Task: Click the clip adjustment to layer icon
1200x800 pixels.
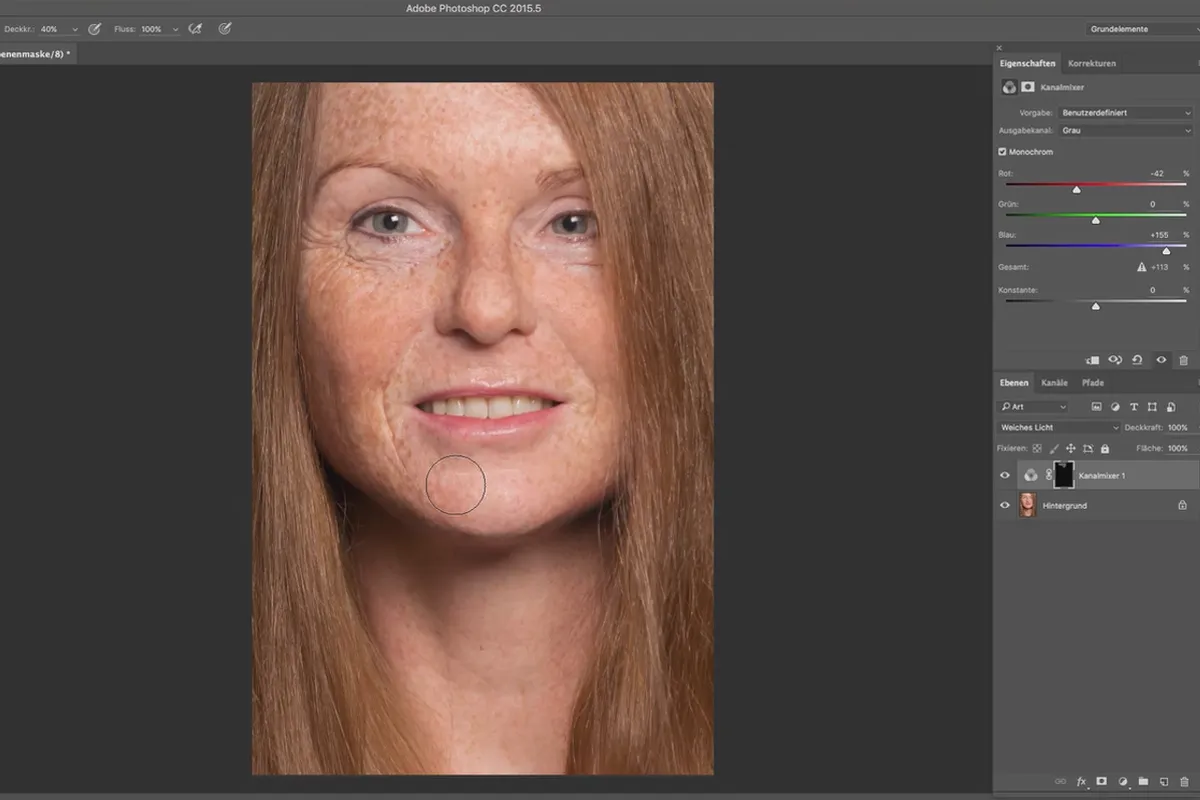Action: [1092, 360]
